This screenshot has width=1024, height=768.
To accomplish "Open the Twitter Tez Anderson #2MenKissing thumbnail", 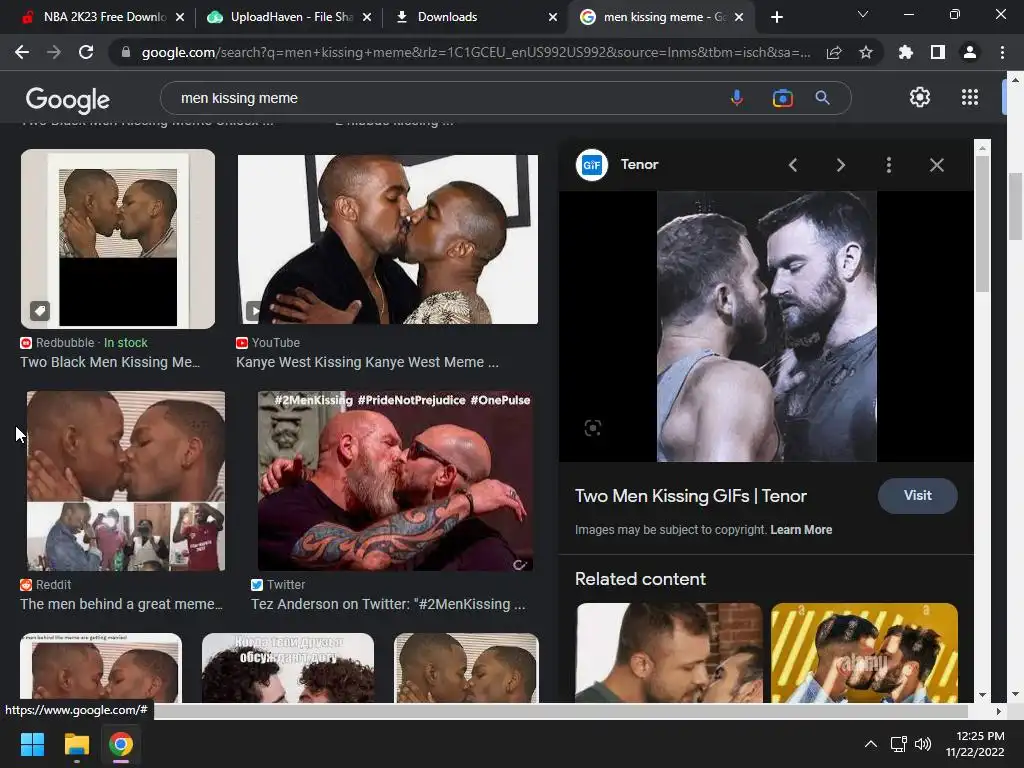I will point(395,481).
